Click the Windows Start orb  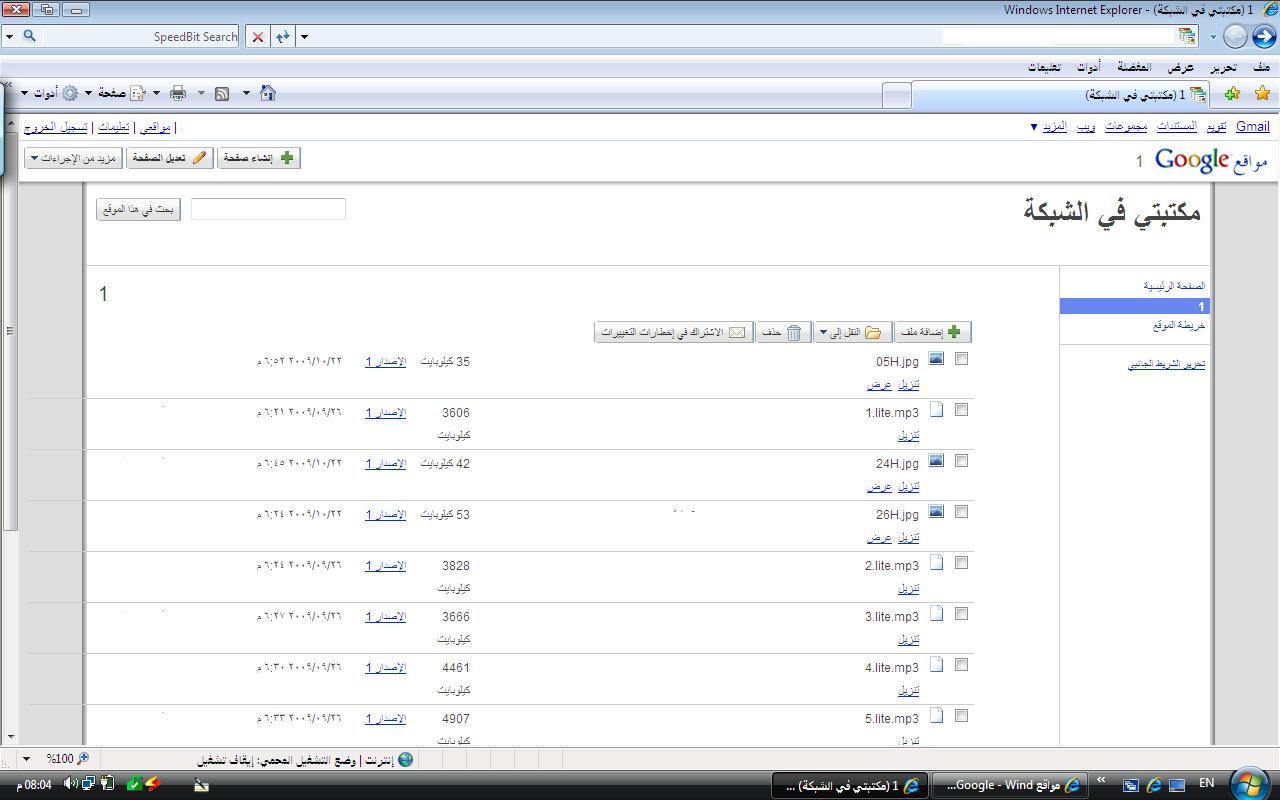click(x=1250, y=784)
